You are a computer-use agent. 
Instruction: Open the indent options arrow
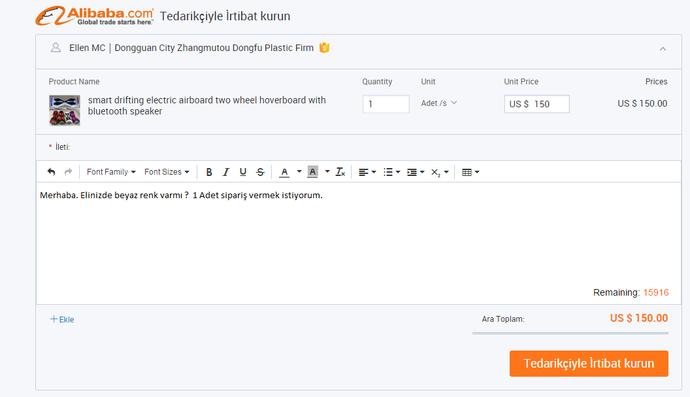(x=422, y=172)
